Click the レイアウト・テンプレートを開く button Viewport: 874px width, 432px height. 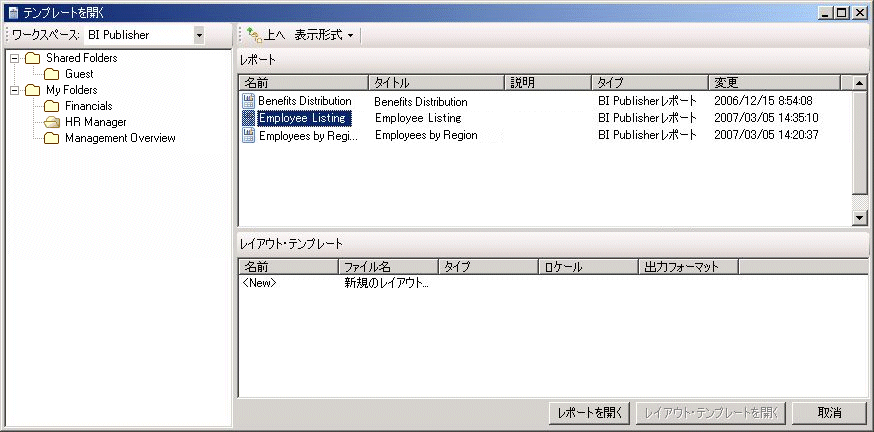[711, 413]
